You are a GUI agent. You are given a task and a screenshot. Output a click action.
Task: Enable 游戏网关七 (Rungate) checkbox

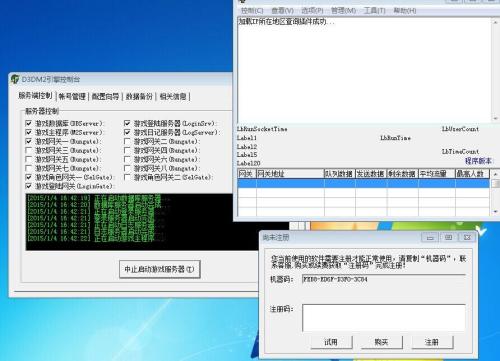click(29, 168)
